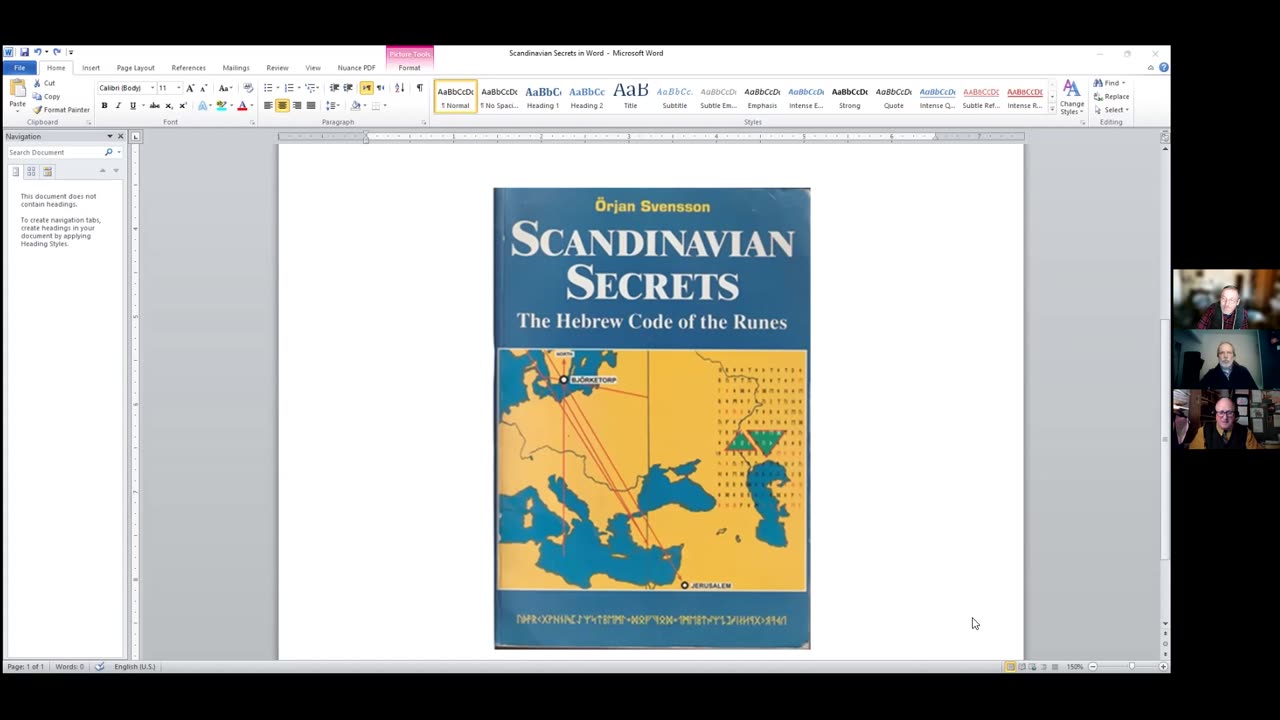Adjust the zoom slider in status bar

[1131, 666]
